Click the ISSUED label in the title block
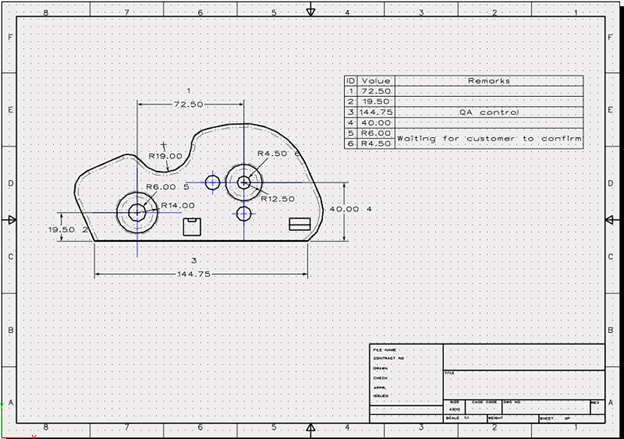 (x=381, y=396)
